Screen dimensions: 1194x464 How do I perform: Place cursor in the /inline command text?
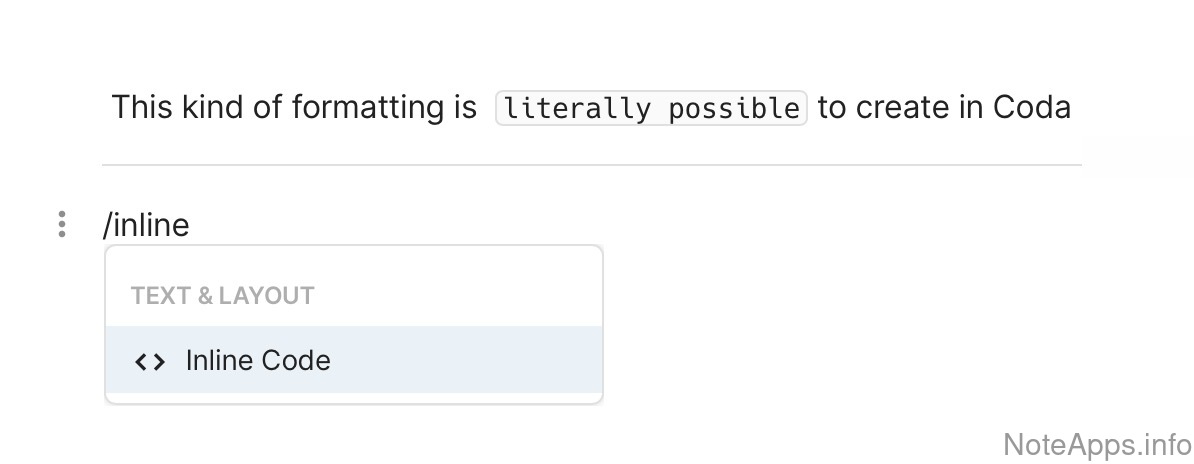(146, 225)
